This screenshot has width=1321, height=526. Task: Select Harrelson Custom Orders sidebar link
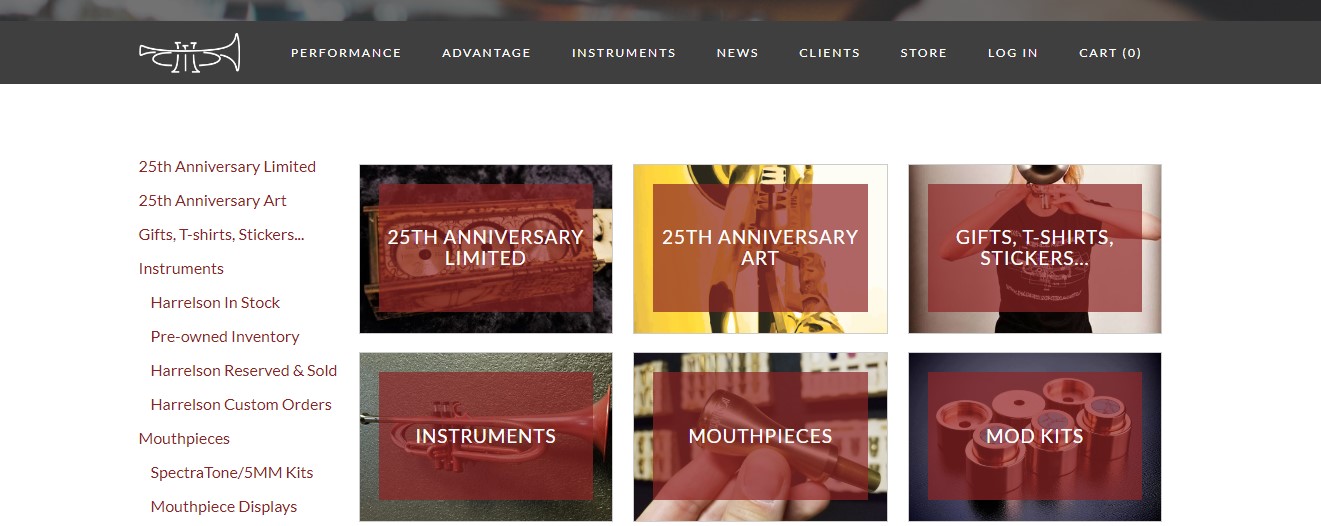pos(241,405)
